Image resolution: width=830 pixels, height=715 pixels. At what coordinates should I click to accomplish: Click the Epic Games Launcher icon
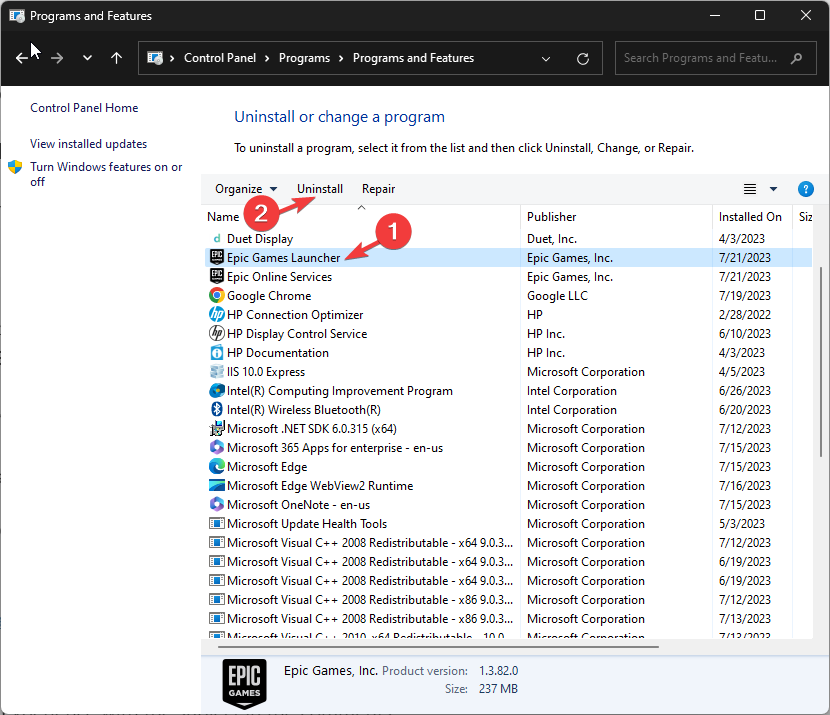[x=216, y=257]
